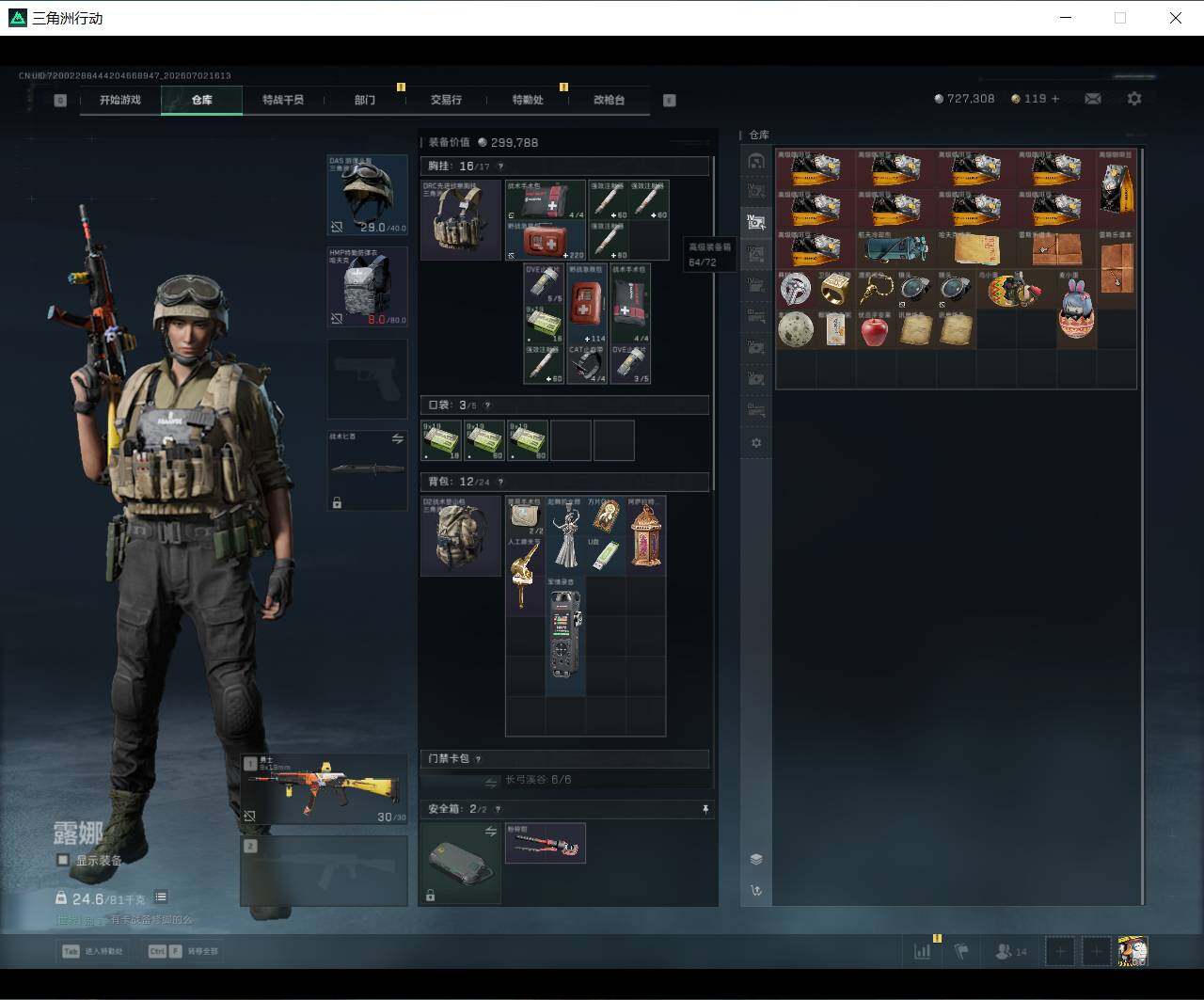Click the warehouse sort icon at bottom
This screenshot has height=1000, width=1204.
(756, 890)
